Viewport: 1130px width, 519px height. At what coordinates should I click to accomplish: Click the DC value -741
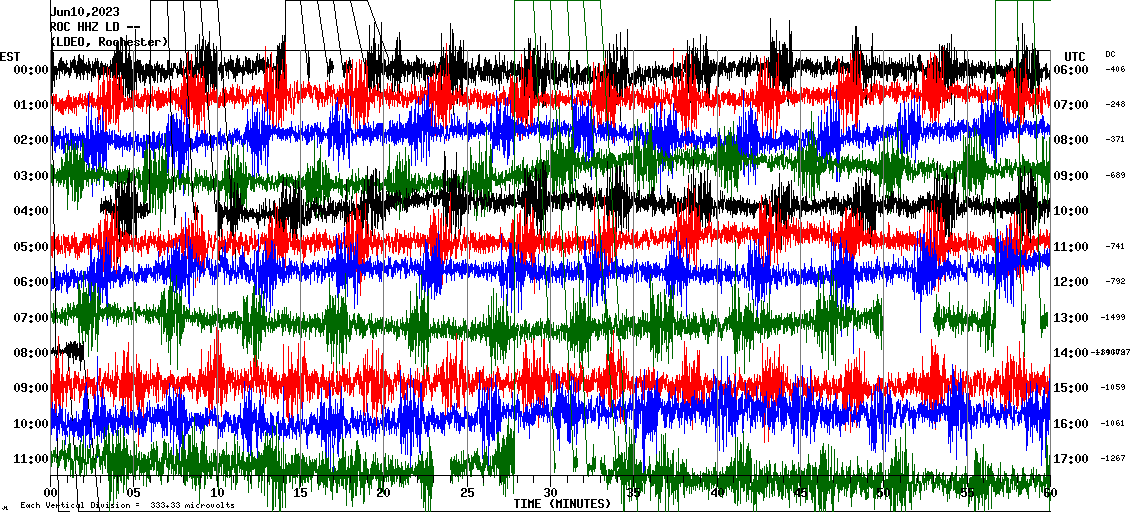[x=1115, y=247]
